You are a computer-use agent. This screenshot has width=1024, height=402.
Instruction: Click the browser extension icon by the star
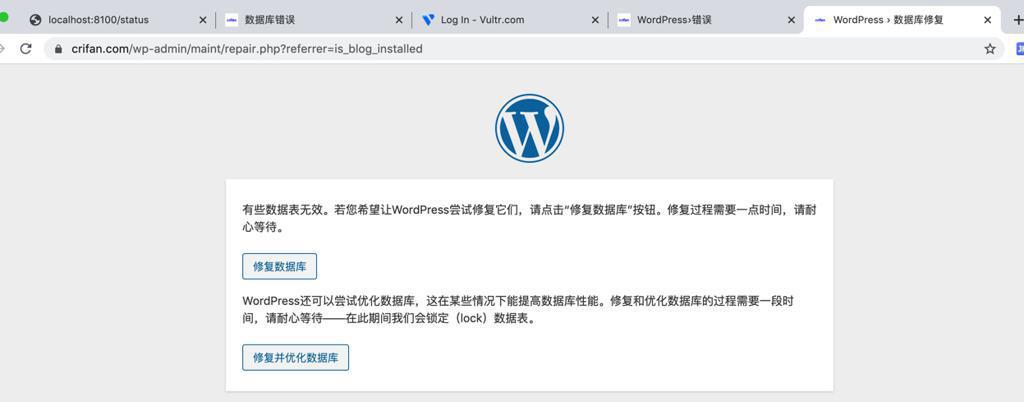pos(1019,48)
